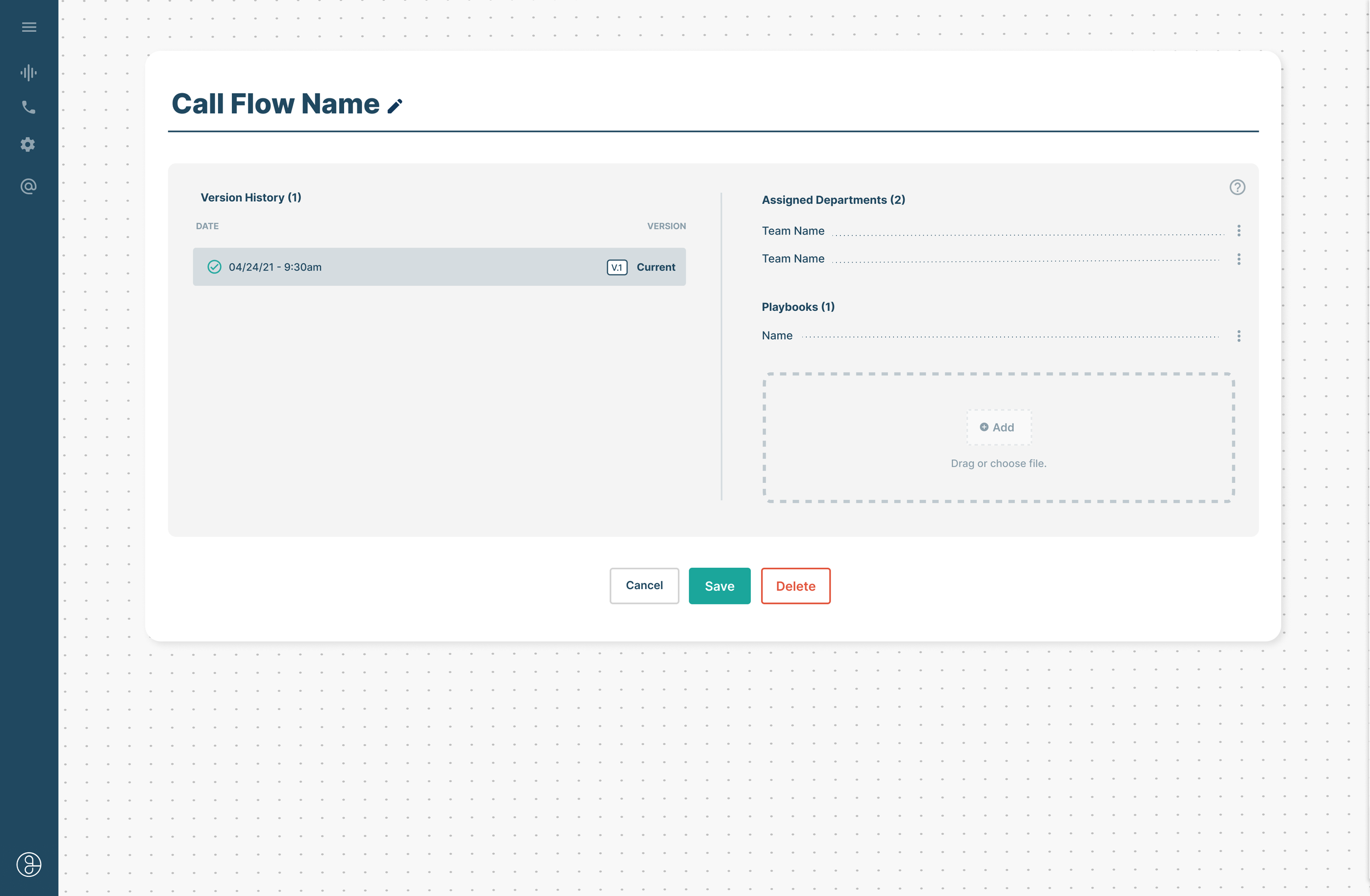Edit the Call Flow Name with pencil icon
This screenshot has width=1370, height=896.
[x=395, y=106]
